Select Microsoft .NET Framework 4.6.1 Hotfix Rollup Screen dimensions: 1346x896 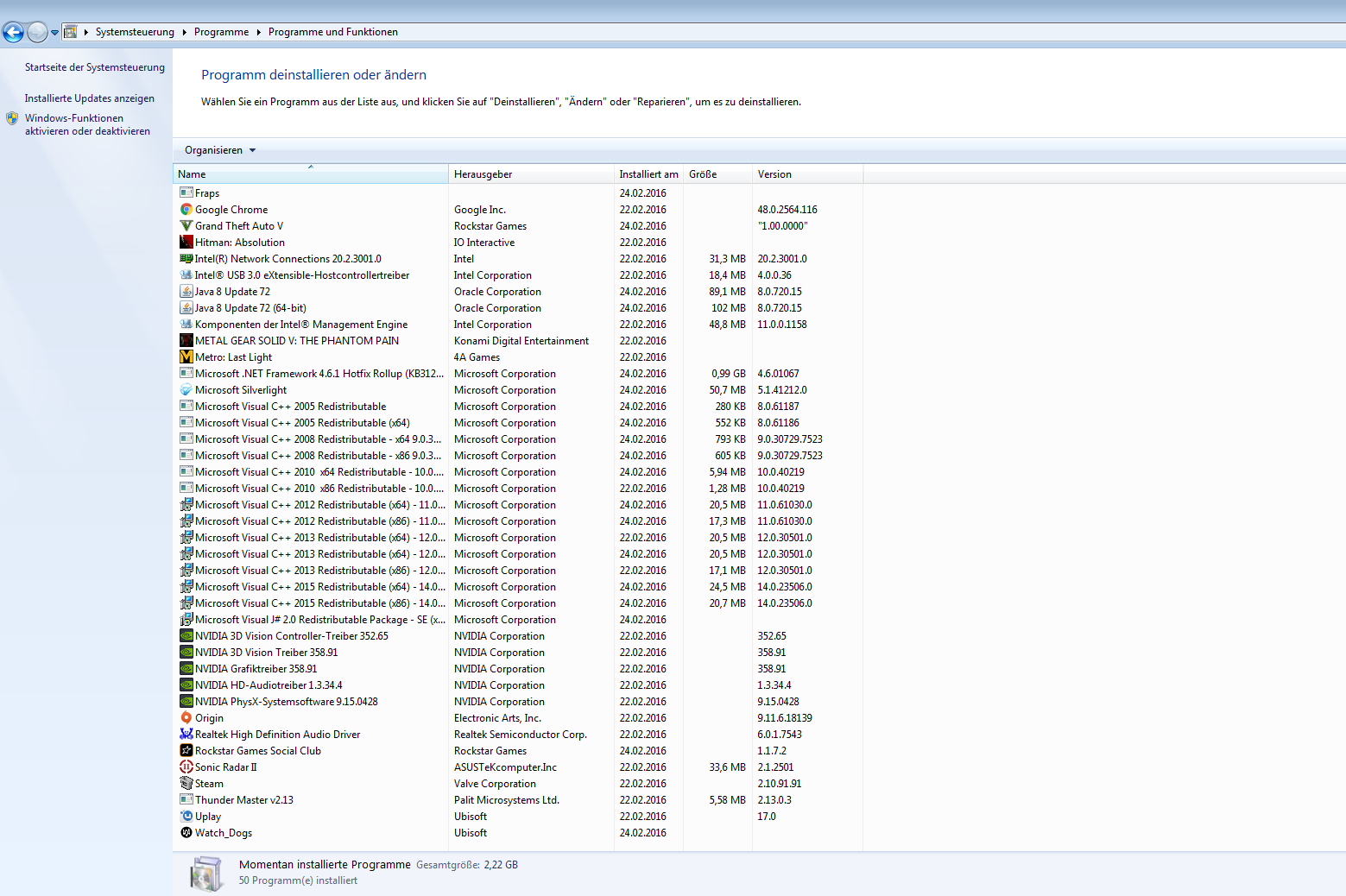point(518,374)
